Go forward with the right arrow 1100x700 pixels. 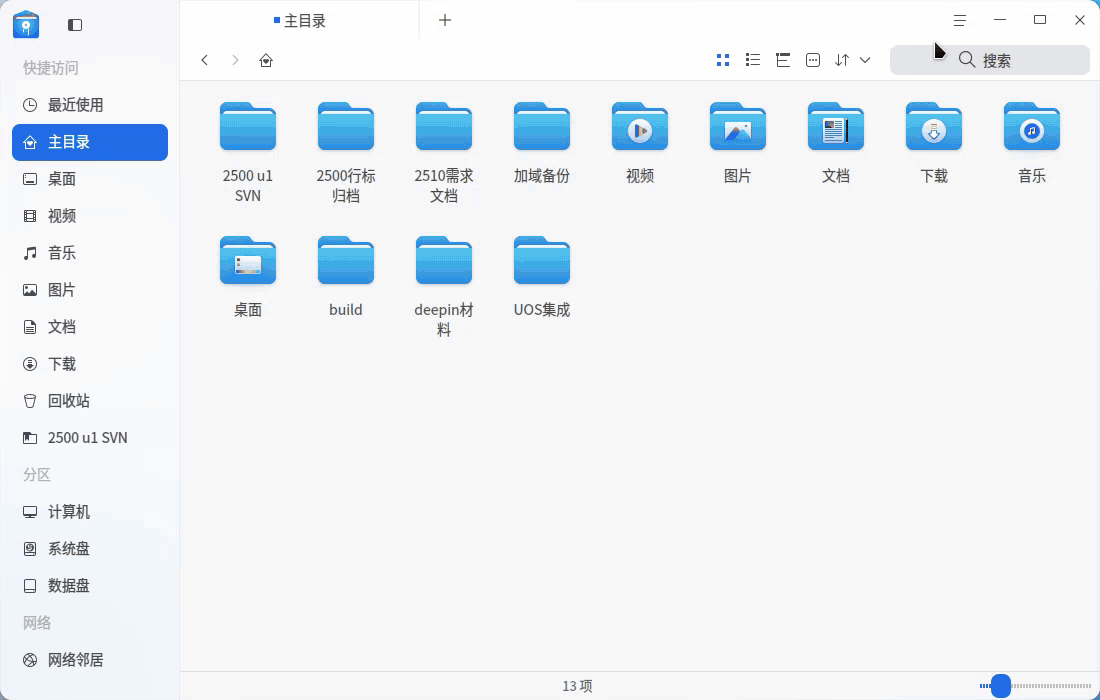235,60
